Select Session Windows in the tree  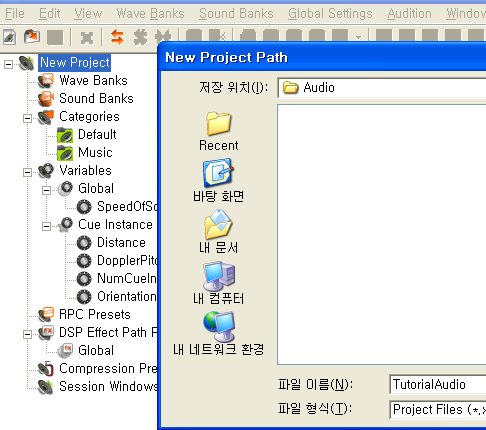pos(108,387)
